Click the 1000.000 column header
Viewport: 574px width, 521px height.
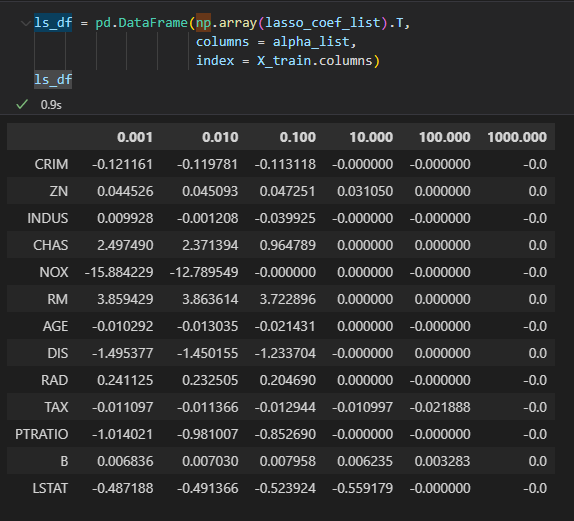click(517, 137)
